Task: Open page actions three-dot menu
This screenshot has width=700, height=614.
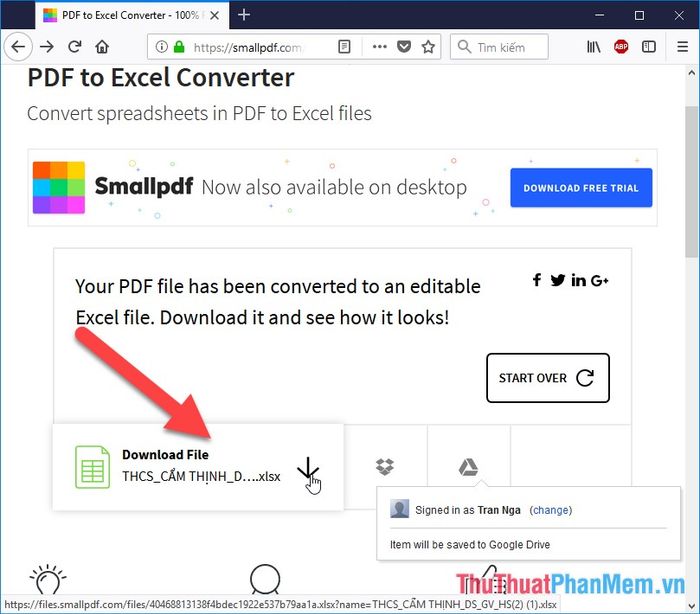Action: (379, 46)
